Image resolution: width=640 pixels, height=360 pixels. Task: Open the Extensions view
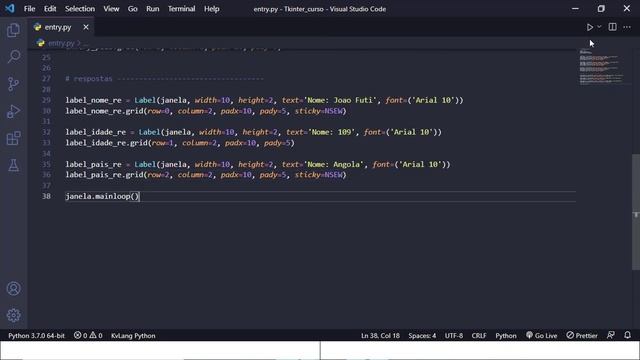pyautogui.click(x=13, y=138)
